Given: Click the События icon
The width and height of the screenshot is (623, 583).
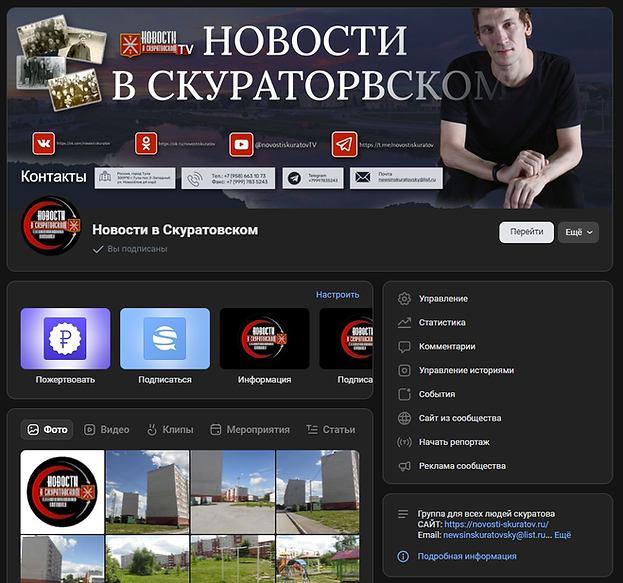Looking at the screenshot, I should [404, 394].
